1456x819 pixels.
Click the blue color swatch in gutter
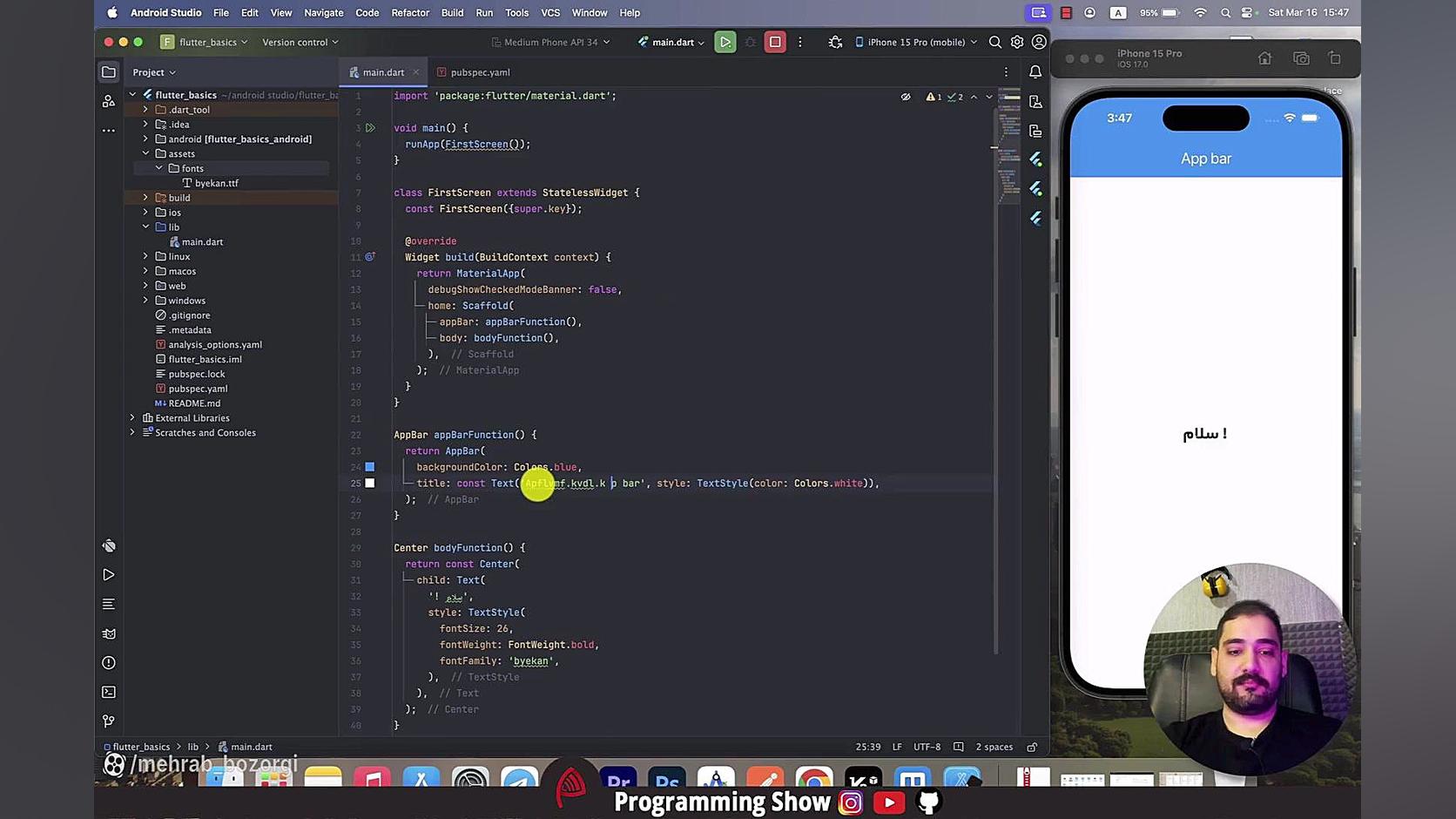(x=370, y=467)
